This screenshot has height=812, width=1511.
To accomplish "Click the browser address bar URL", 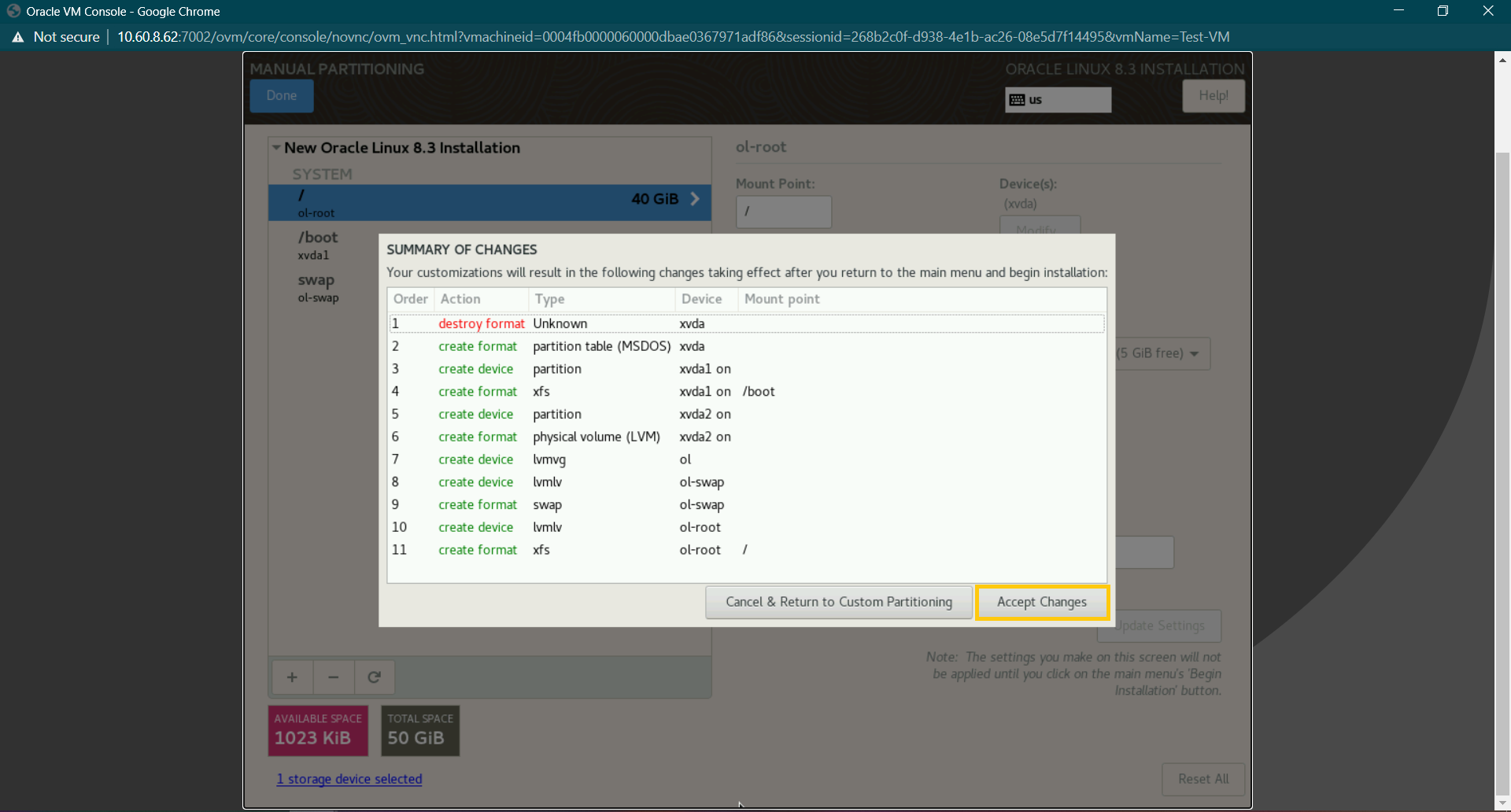I will (673, 37).
